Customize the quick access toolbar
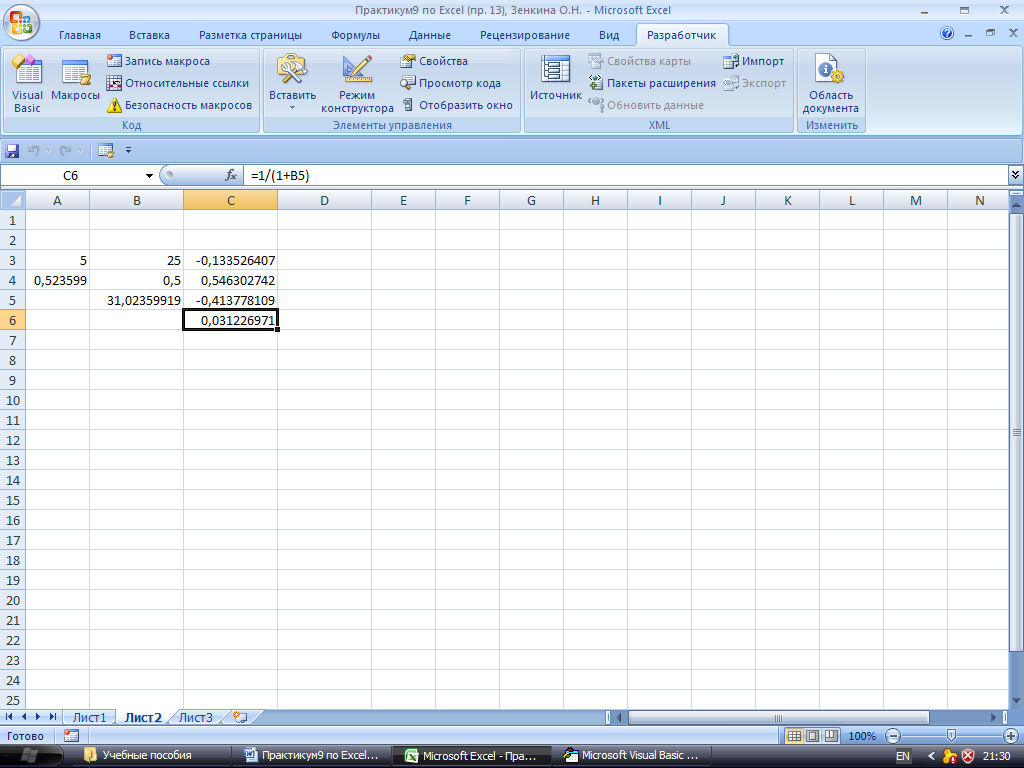 [128, 150]
